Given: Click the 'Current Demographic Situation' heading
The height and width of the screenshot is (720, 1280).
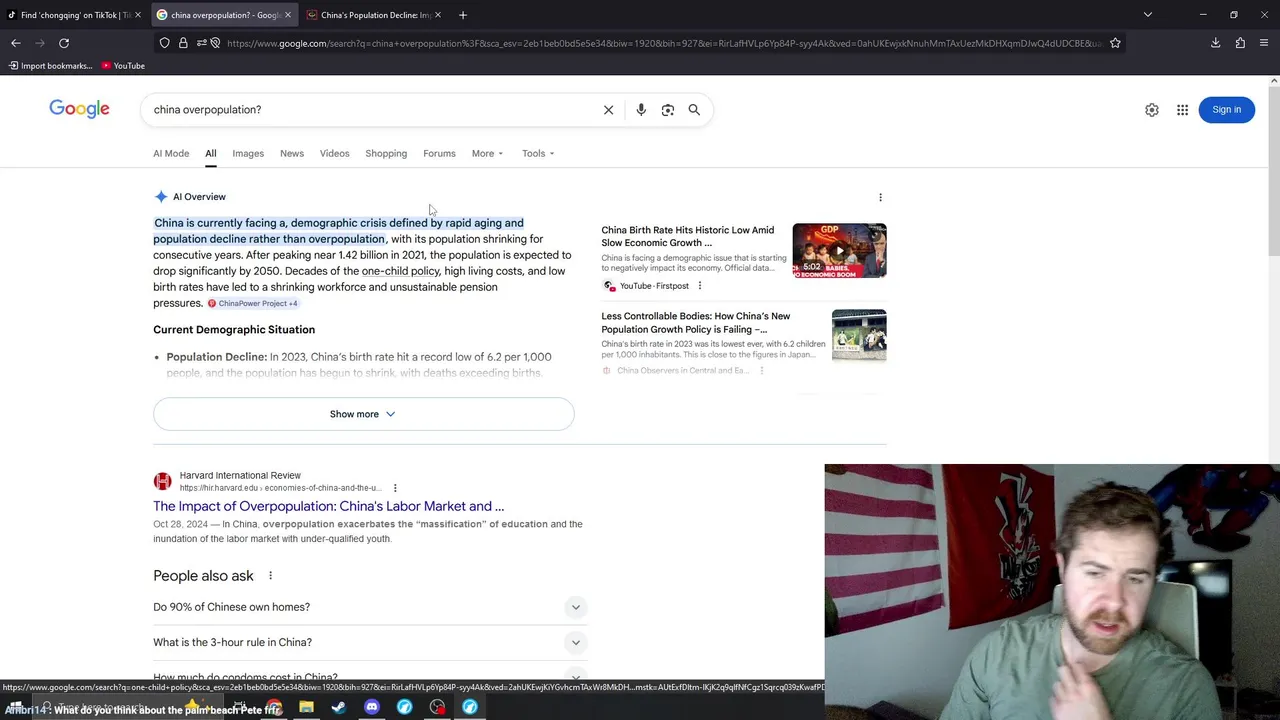Looking at the screenshot, I should click(234, 330).
